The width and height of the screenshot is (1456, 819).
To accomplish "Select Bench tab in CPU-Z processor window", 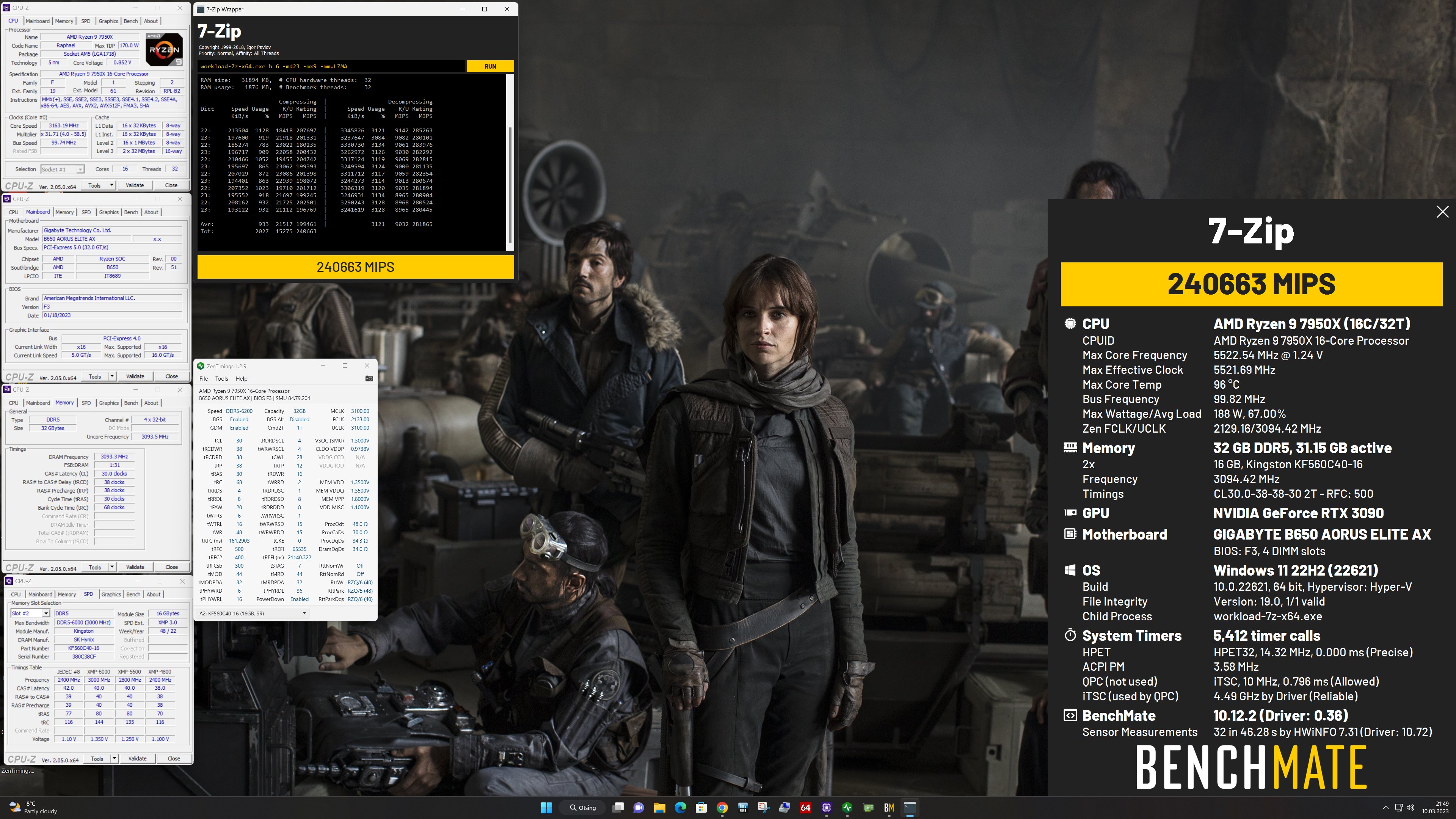I will click(130, 21).
